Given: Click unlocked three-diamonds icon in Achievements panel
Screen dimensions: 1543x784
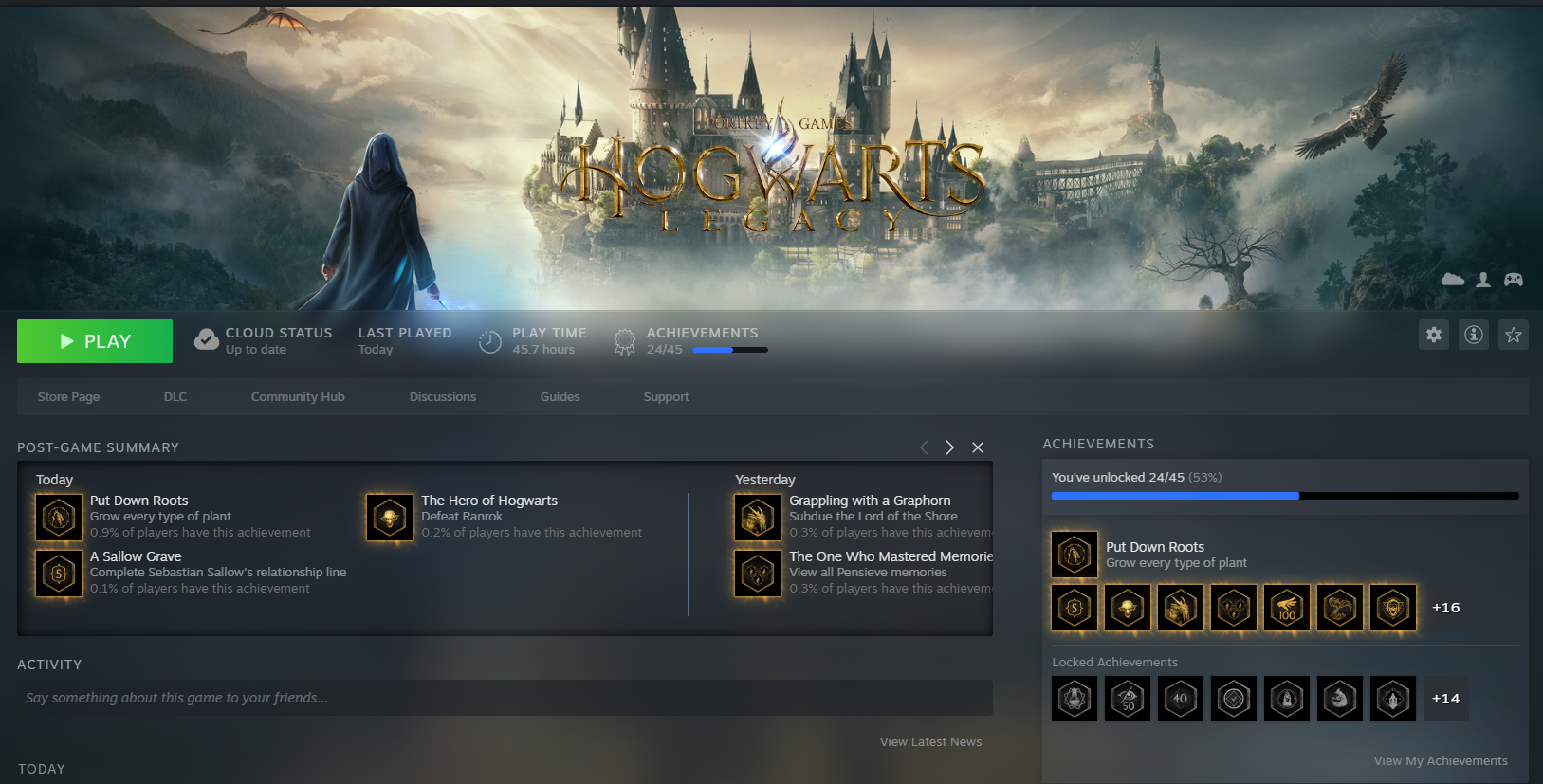Looking at the screenshot, I should point(1234,608).
